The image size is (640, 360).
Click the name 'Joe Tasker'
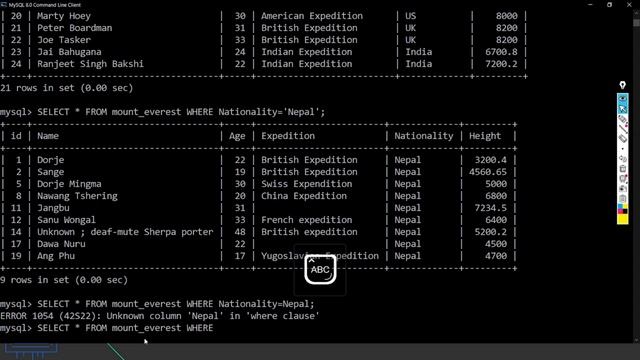(x=64, y=40)
